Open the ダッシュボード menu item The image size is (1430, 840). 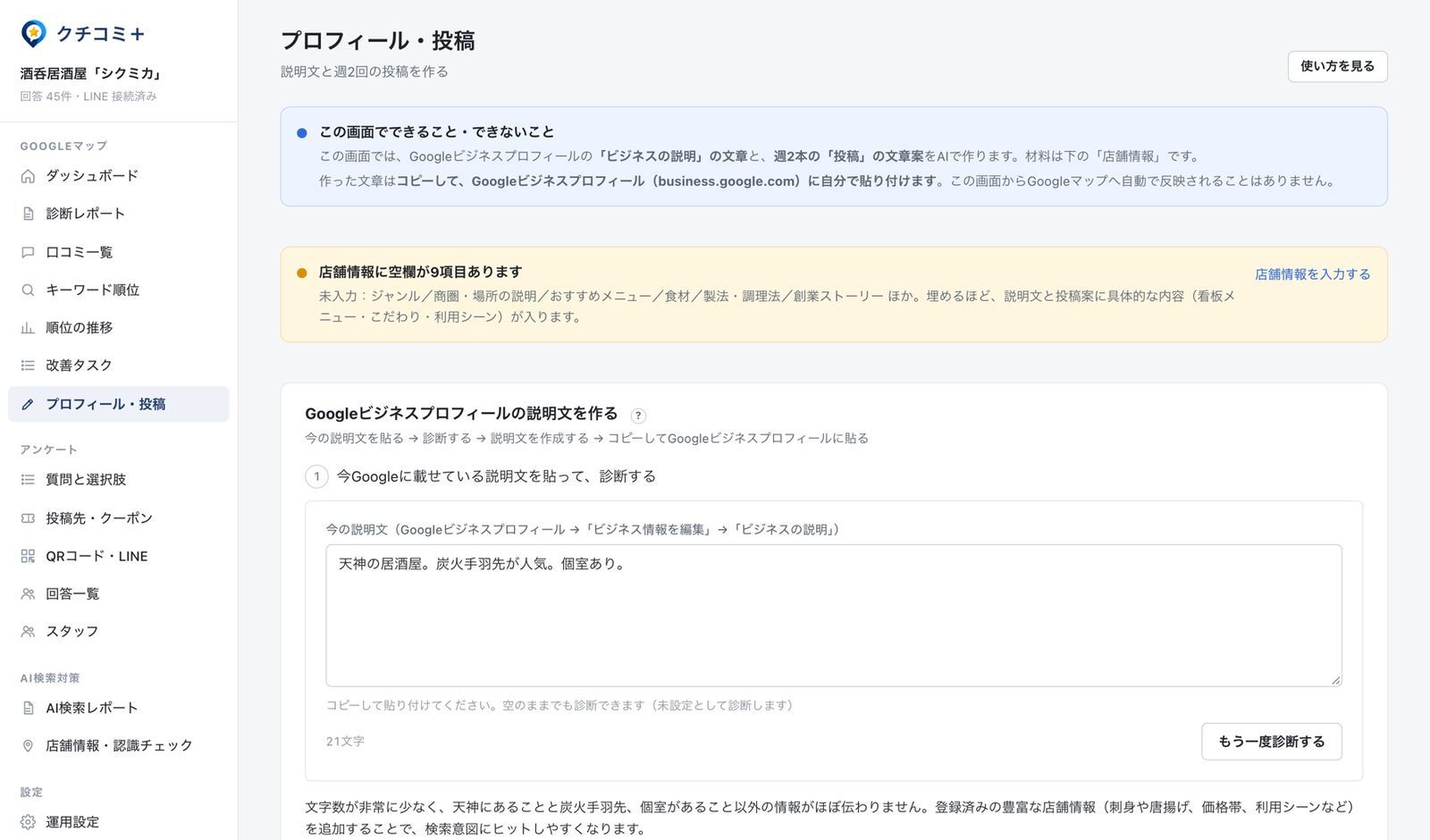pos(119,176)
